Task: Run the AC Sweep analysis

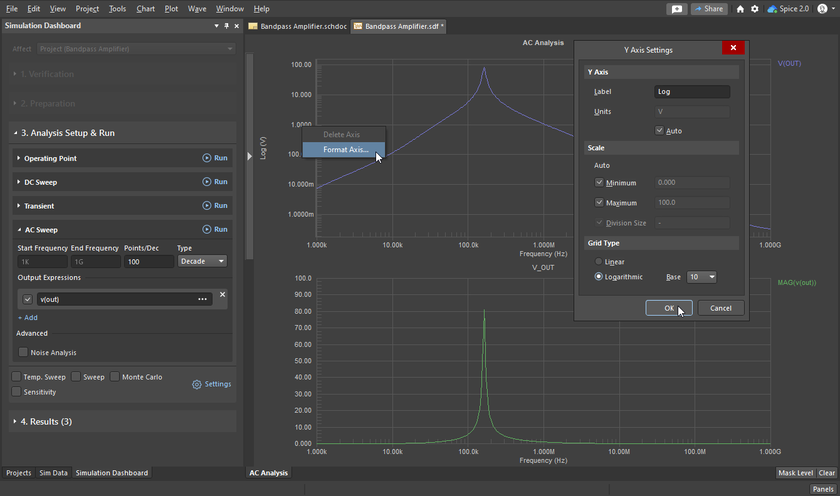Action: [x=214, y=229]
